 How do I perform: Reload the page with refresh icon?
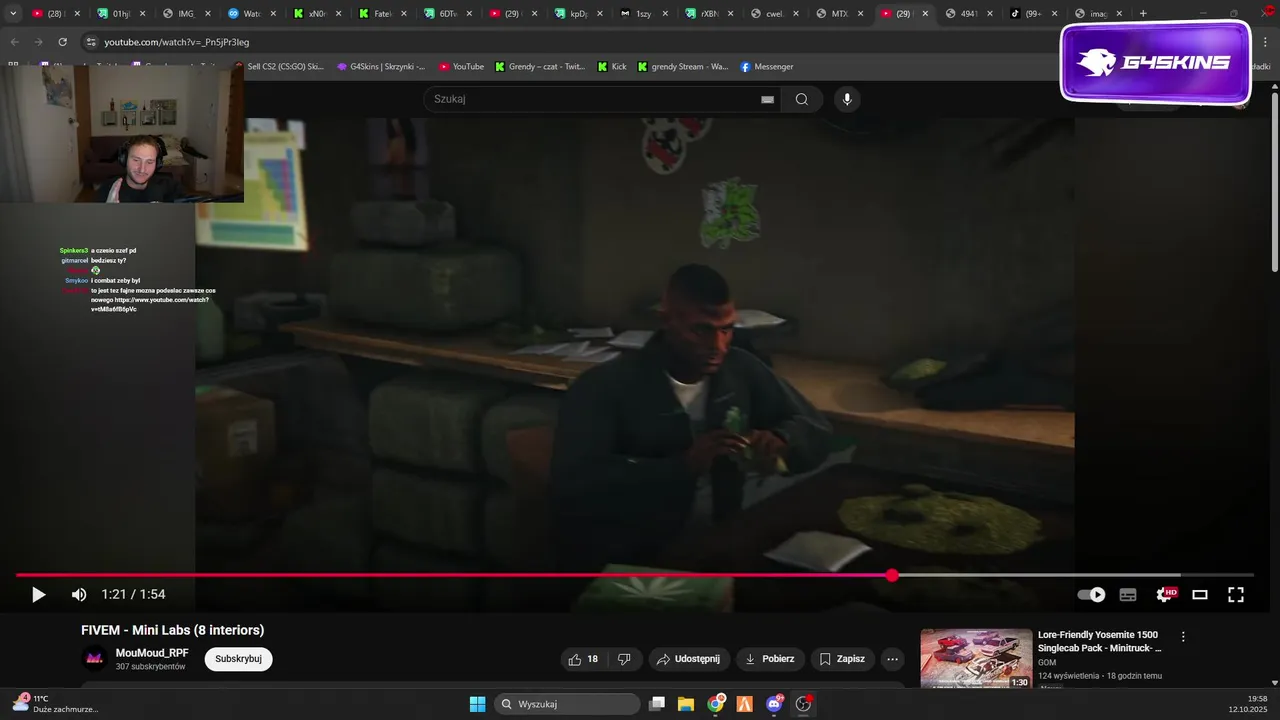(x=62, y=42)
